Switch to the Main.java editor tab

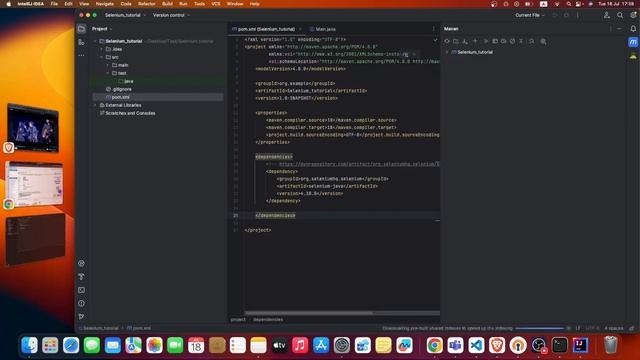(322, 29)
